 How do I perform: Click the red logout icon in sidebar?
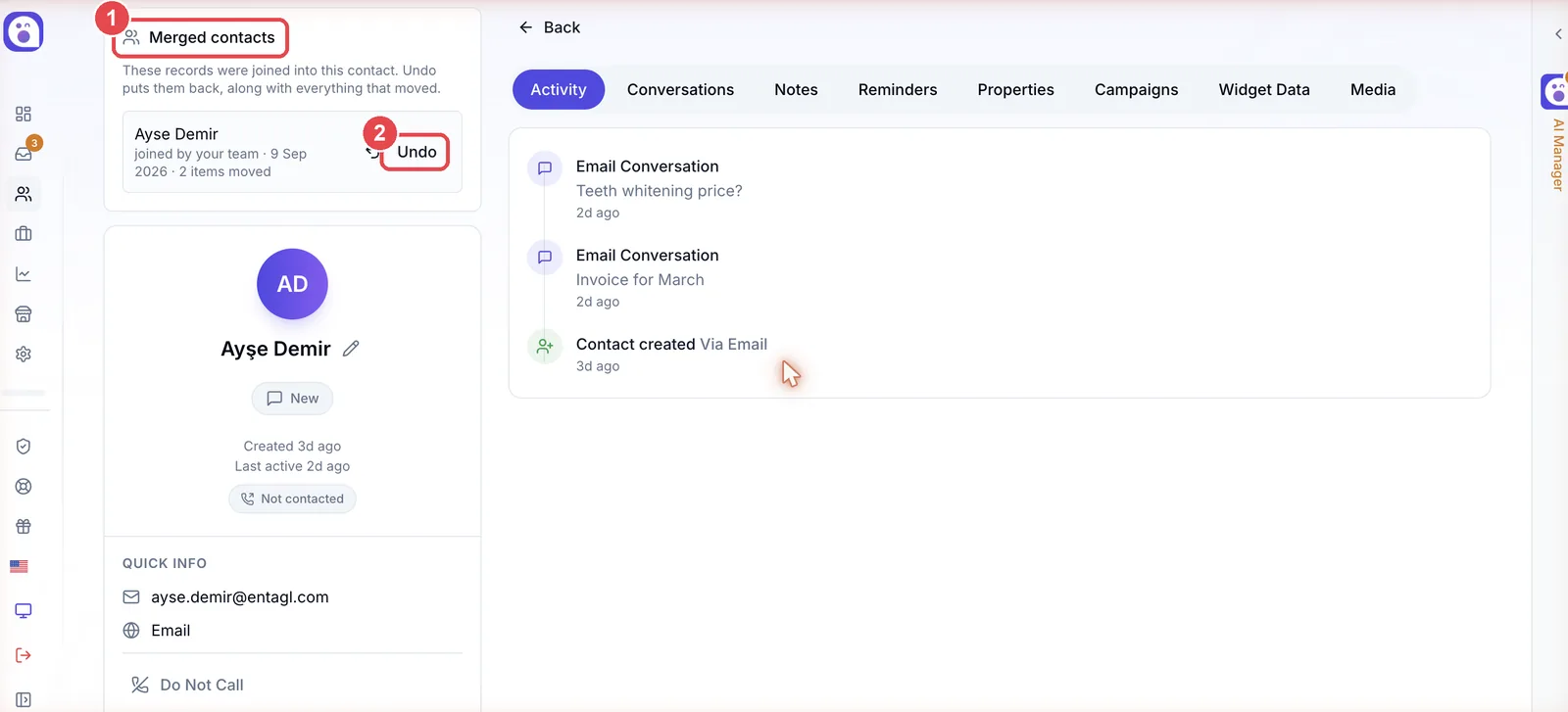point(24,655)
